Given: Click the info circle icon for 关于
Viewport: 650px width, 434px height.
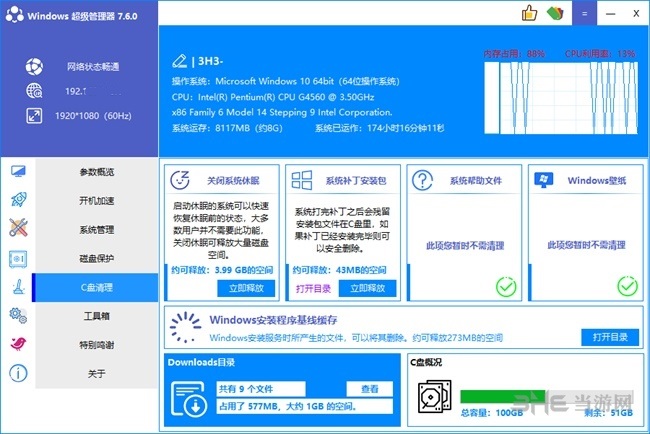Looking at the screenshot, I should 18,373.
